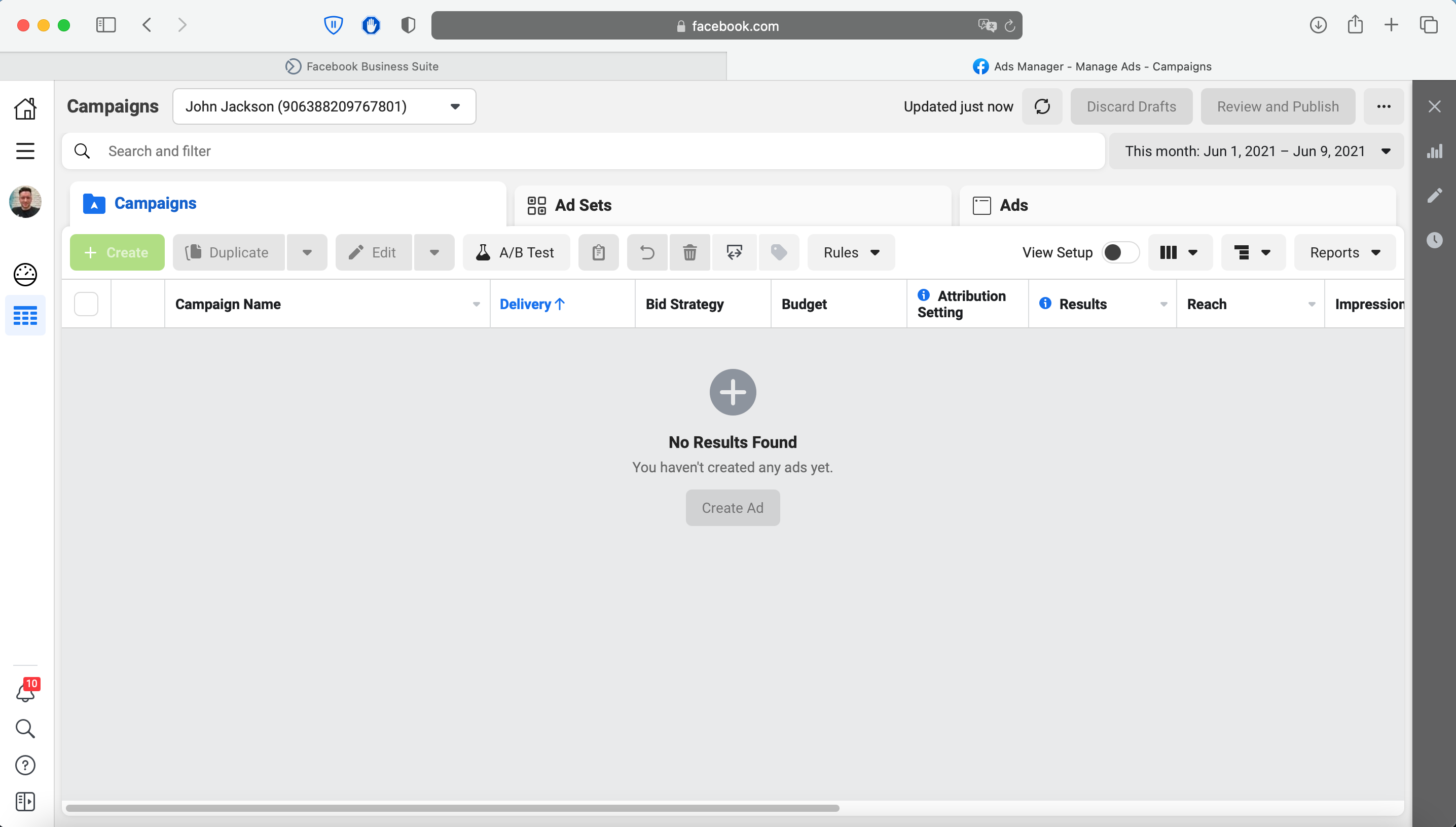Open the Account Overview gauge icon
The image size is (1456, 827).
(25, 275)
